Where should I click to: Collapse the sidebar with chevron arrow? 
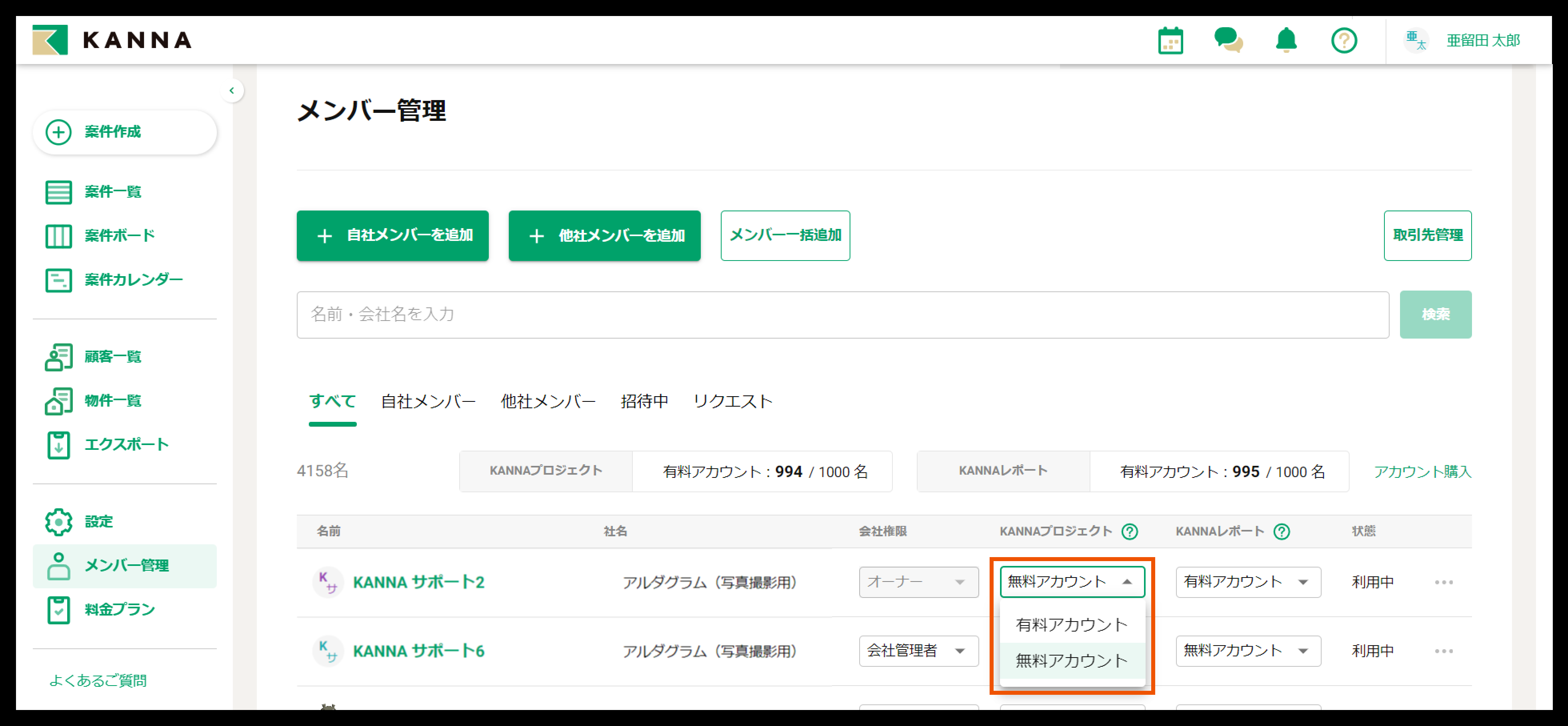tap(232, 91)
